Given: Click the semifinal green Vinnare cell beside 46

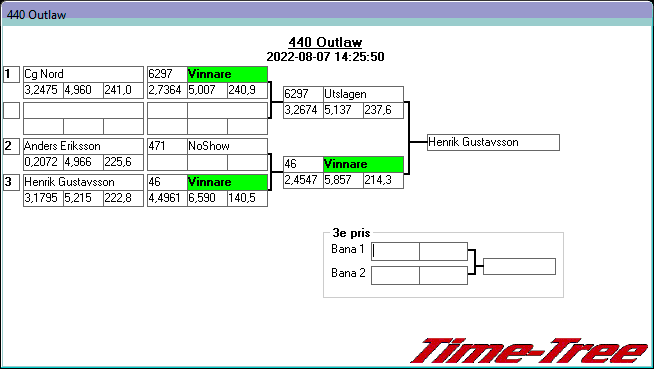Looking at the screenshot, I should click(x=363, y=164).
